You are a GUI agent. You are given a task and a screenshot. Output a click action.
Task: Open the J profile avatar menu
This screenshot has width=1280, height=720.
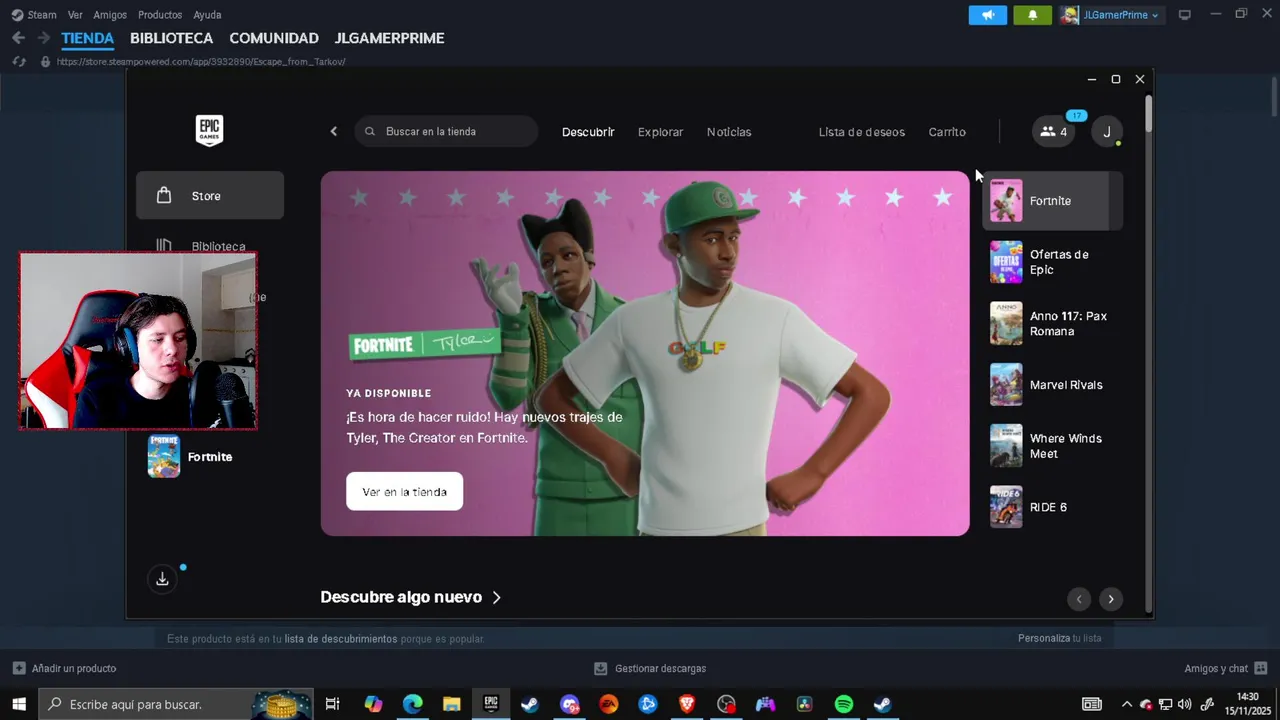coord(1107,131)
